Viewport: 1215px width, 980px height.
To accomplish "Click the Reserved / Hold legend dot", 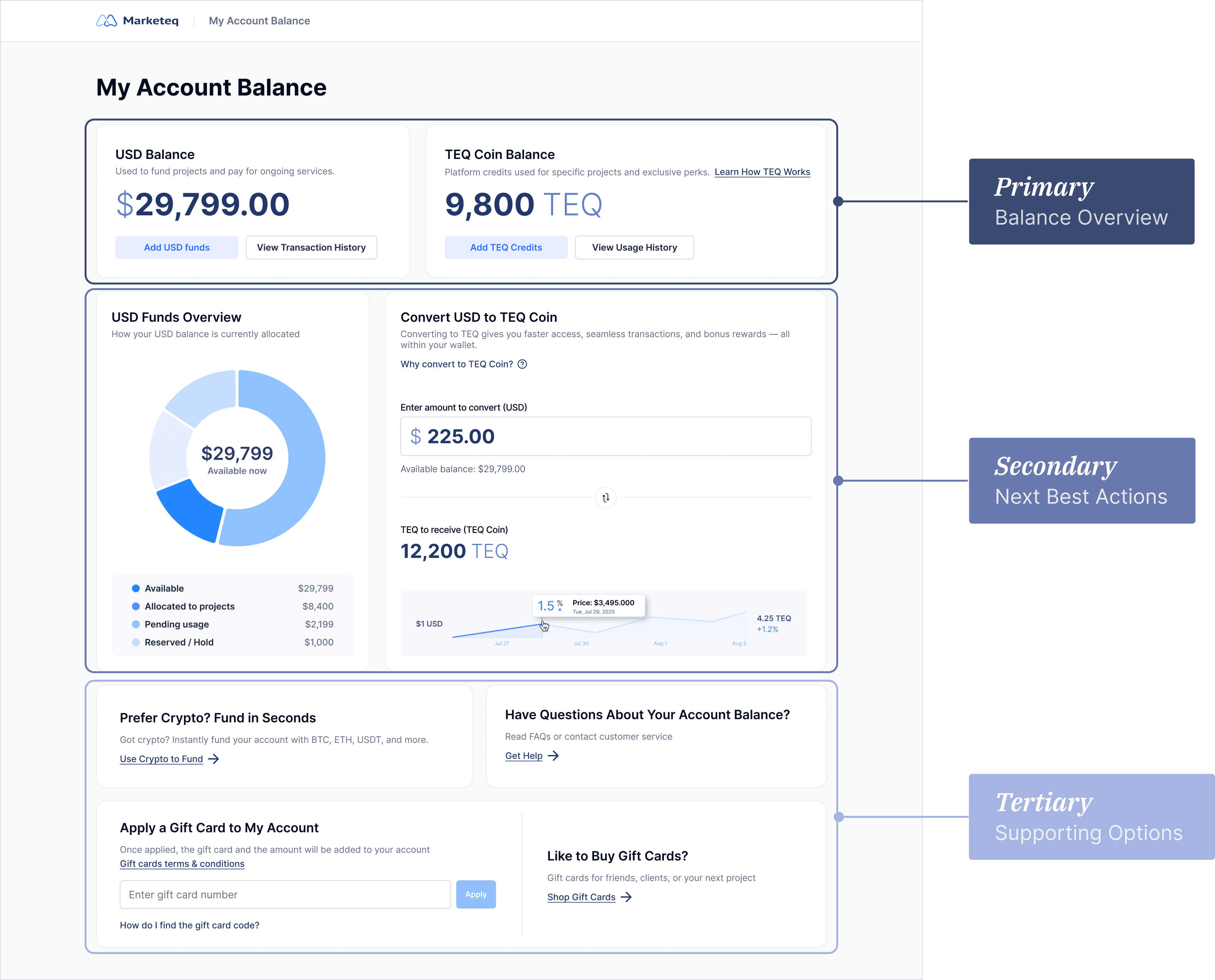I will [x=136, y=643].
